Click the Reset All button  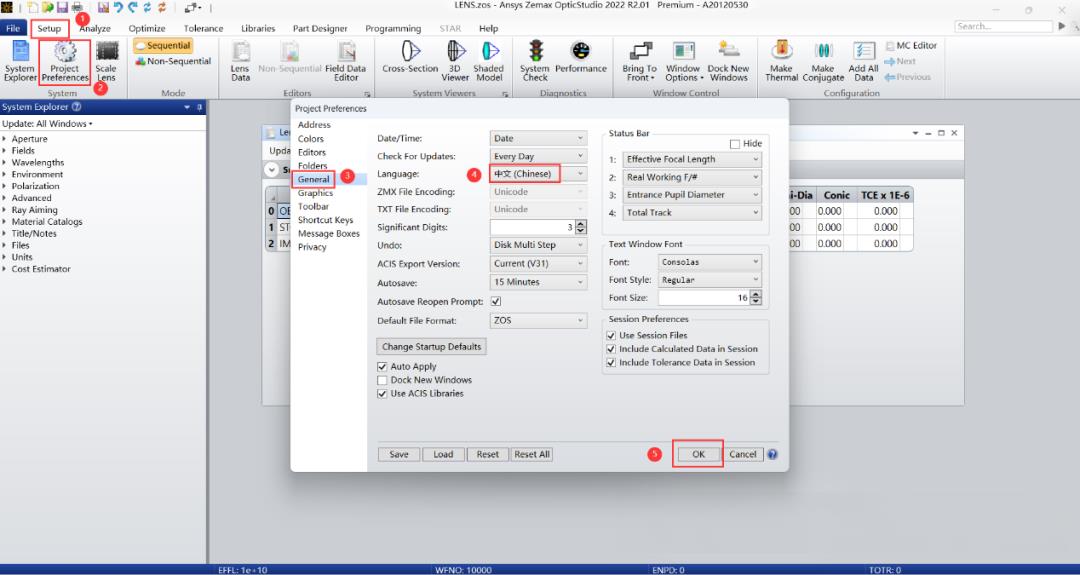pyautogui.click(x=532, y=454)
